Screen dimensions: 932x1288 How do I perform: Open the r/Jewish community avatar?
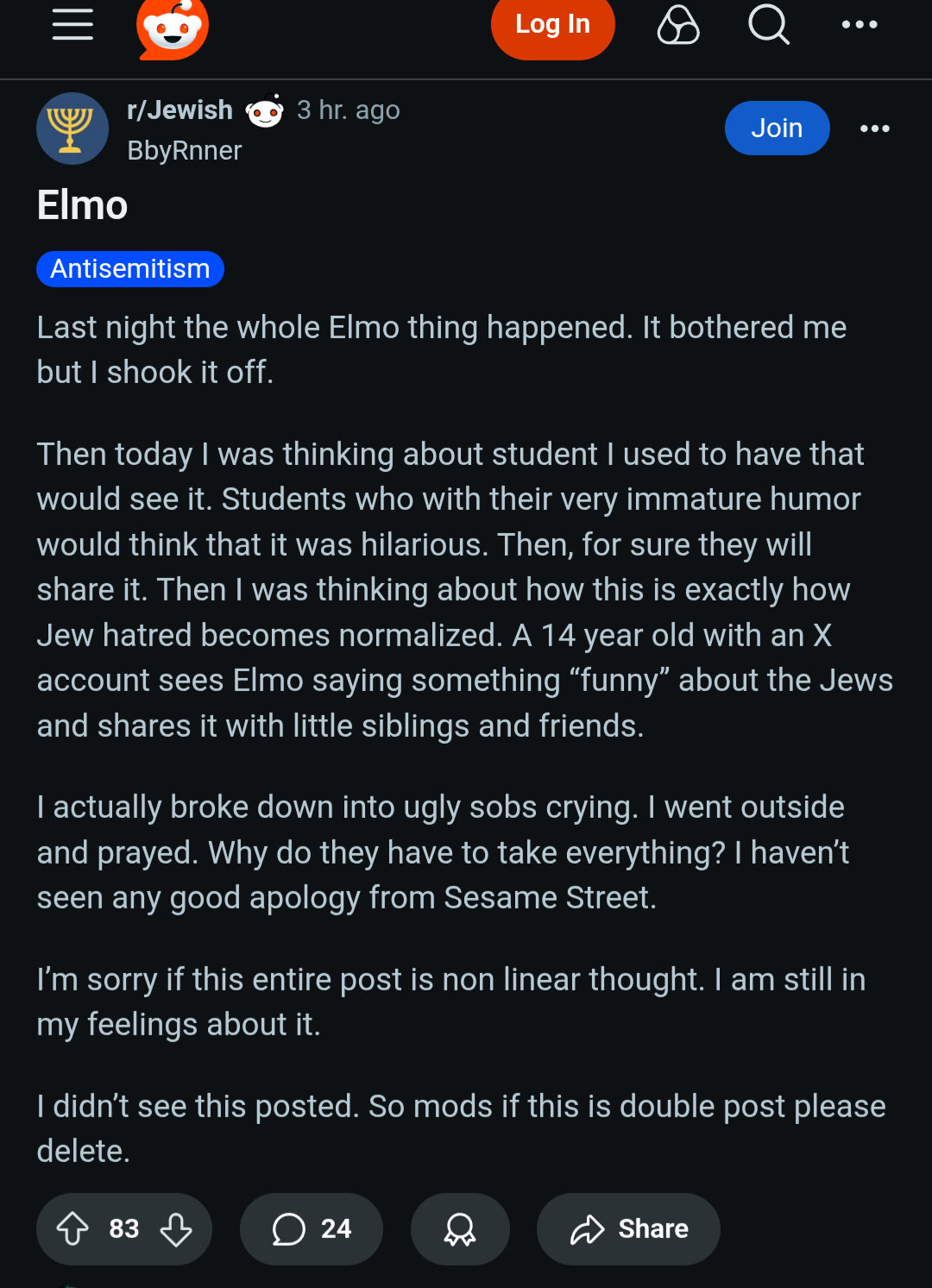click(72, 129)
